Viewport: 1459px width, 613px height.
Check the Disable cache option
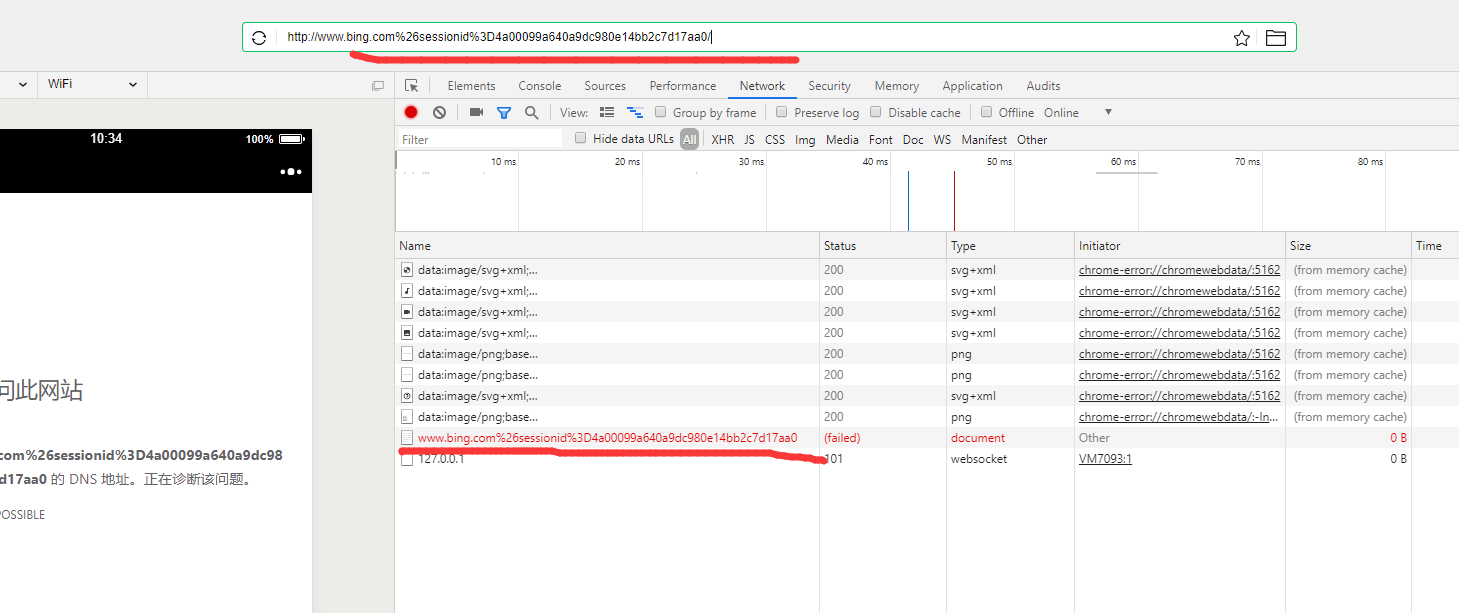[x=876, y=112]
